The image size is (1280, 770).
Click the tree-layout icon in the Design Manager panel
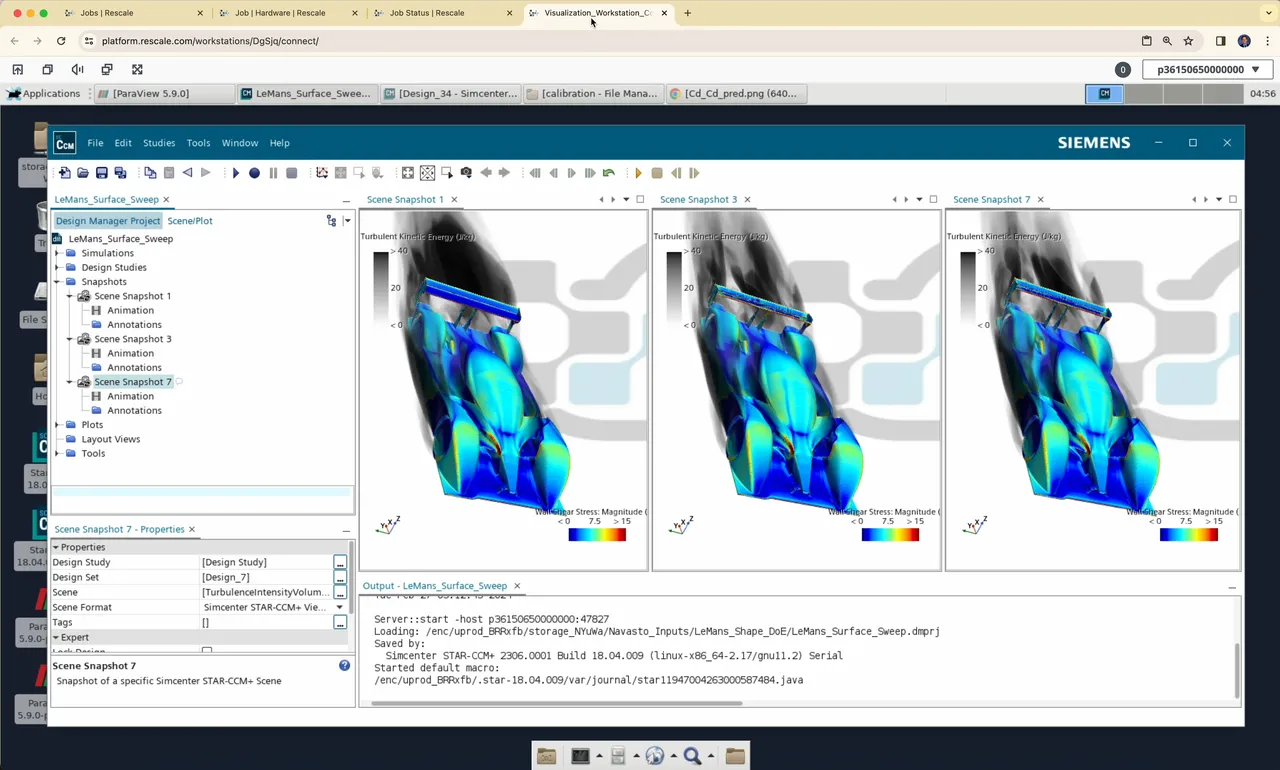coord(331,221)
